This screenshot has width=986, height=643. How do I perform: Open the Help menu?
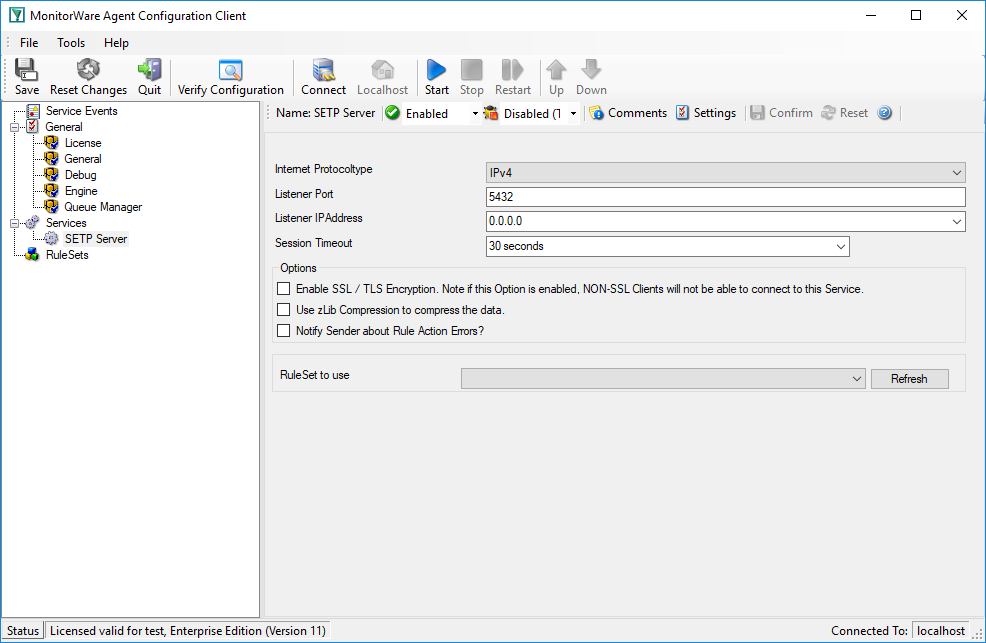116,43
